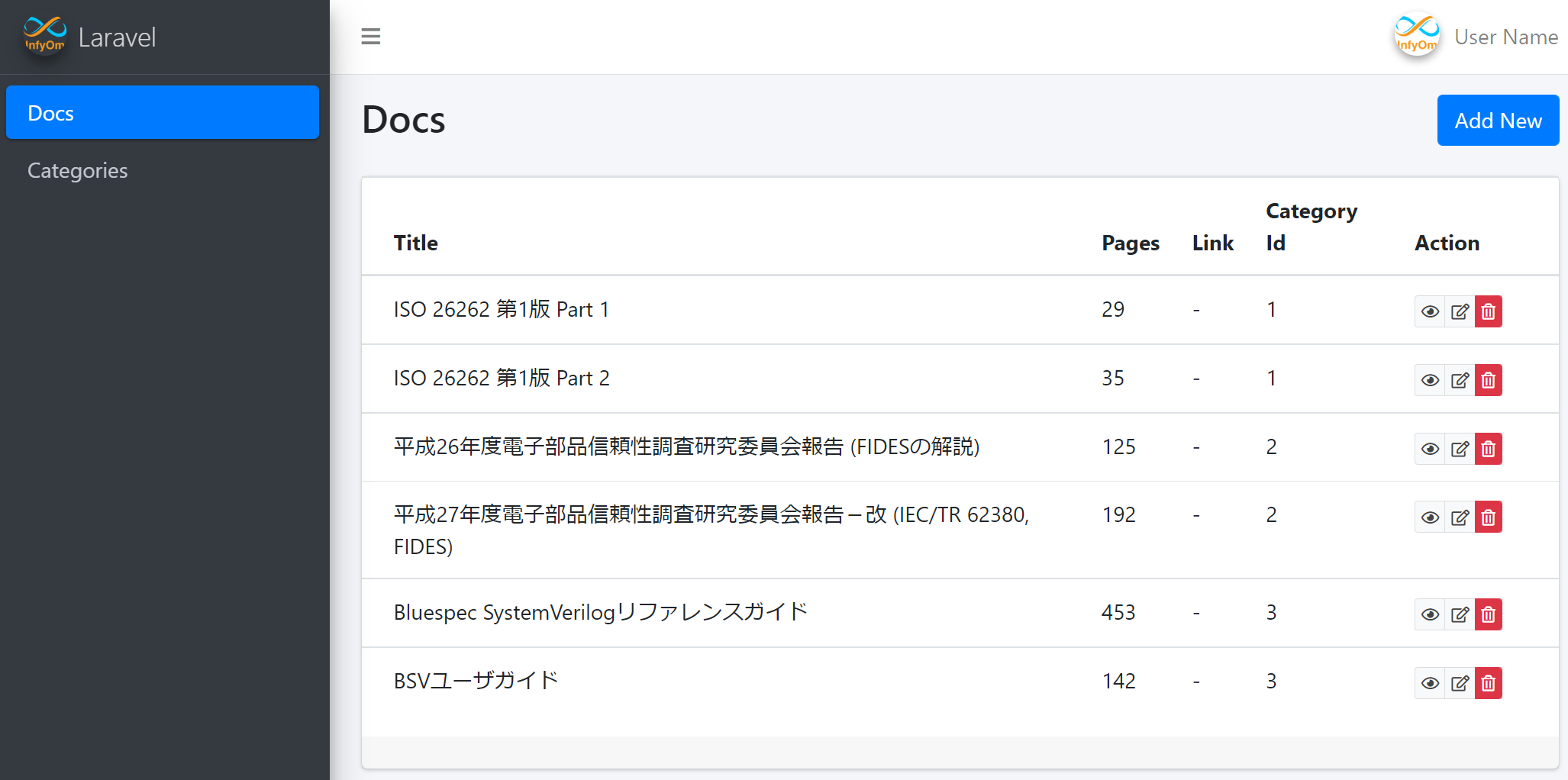Edit ISO 26262 第1版 Part 1 document
Image resolution: width=1568 pixels, height=780 pixels.
(x=1459, y=311)
